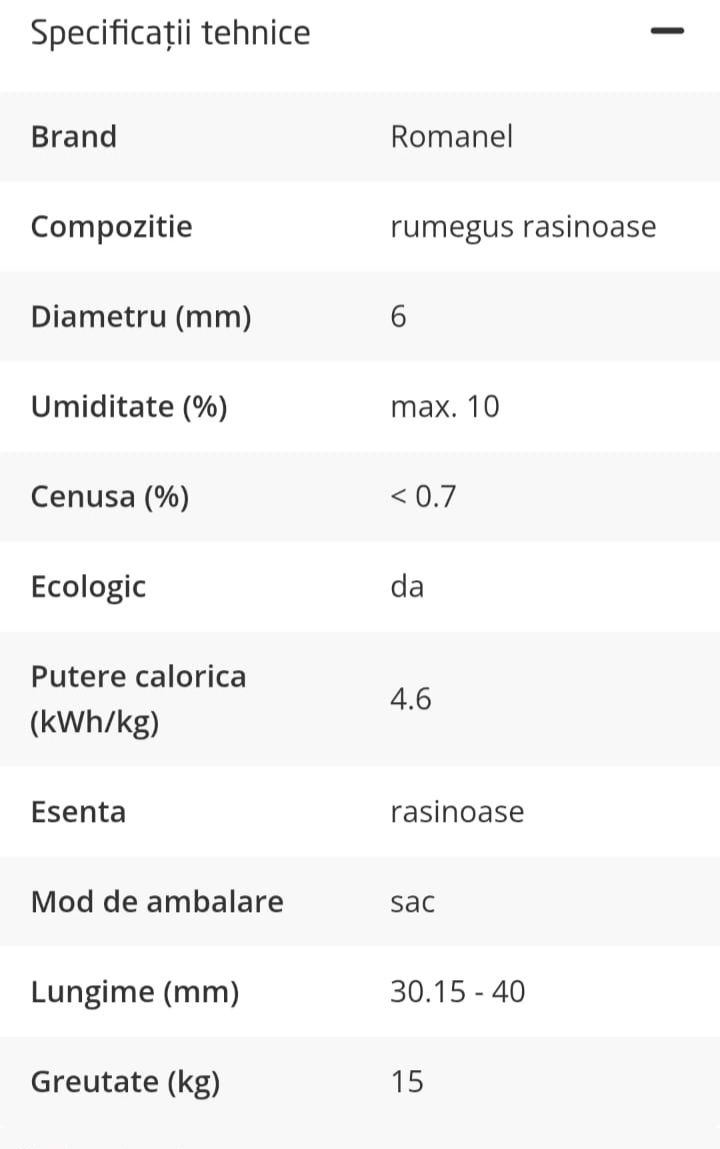Image resolution: width=720 pixels, height=1149 pixels.
Task: Click the Greutate (kg) label
Action: (125, 1083)
